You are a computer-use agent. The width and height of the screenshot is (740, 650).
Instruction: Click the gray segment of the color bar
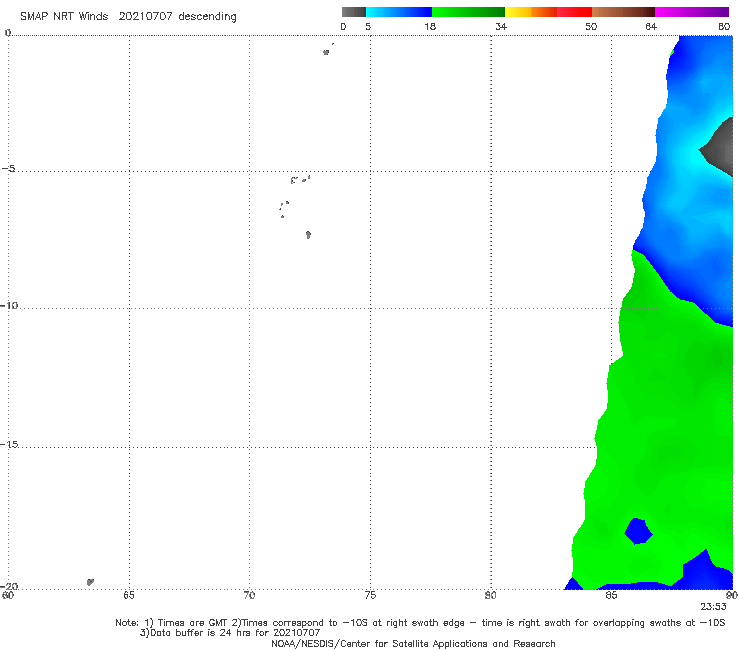[354, 12]
